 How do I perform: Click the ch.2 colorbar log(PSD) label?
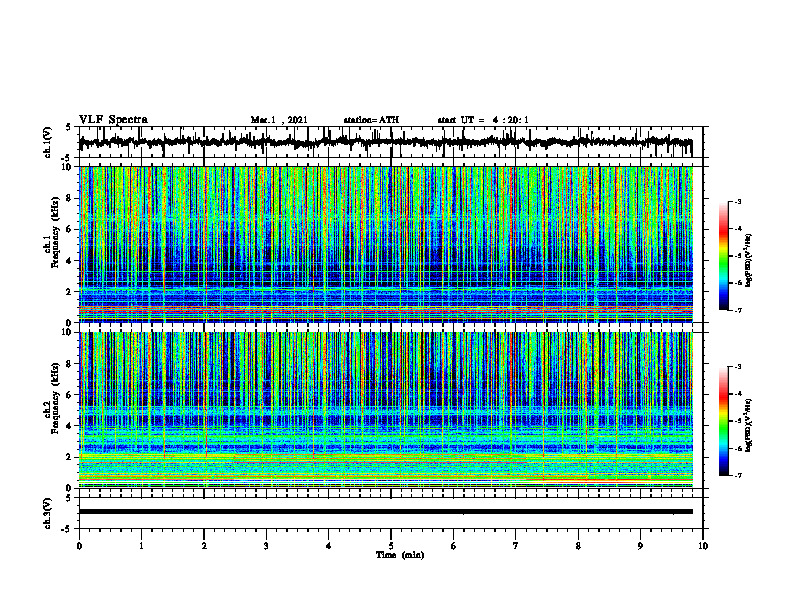[x=749, y=426]
